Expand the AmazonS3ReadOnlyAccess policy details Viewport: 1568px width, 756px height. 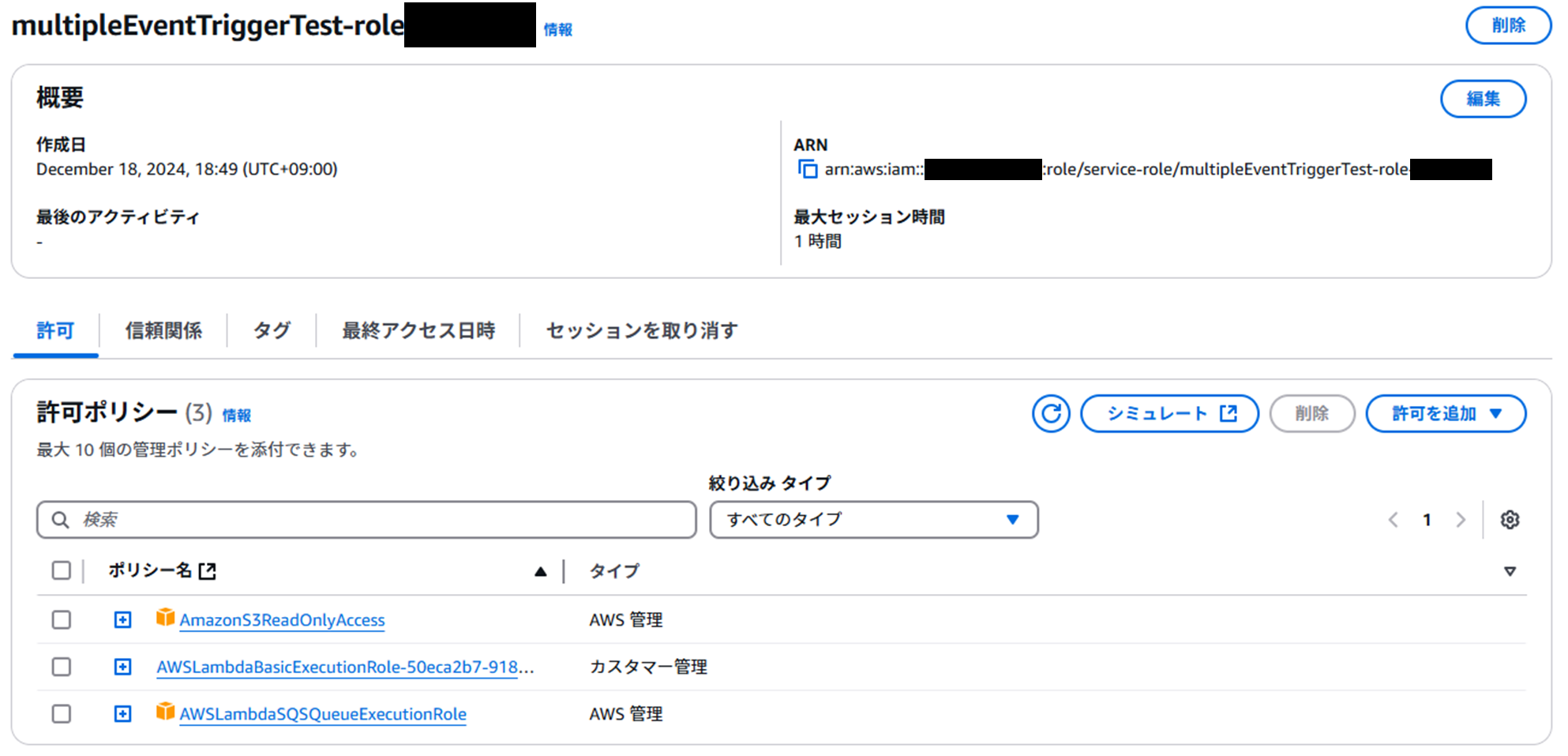pos(122,620)
